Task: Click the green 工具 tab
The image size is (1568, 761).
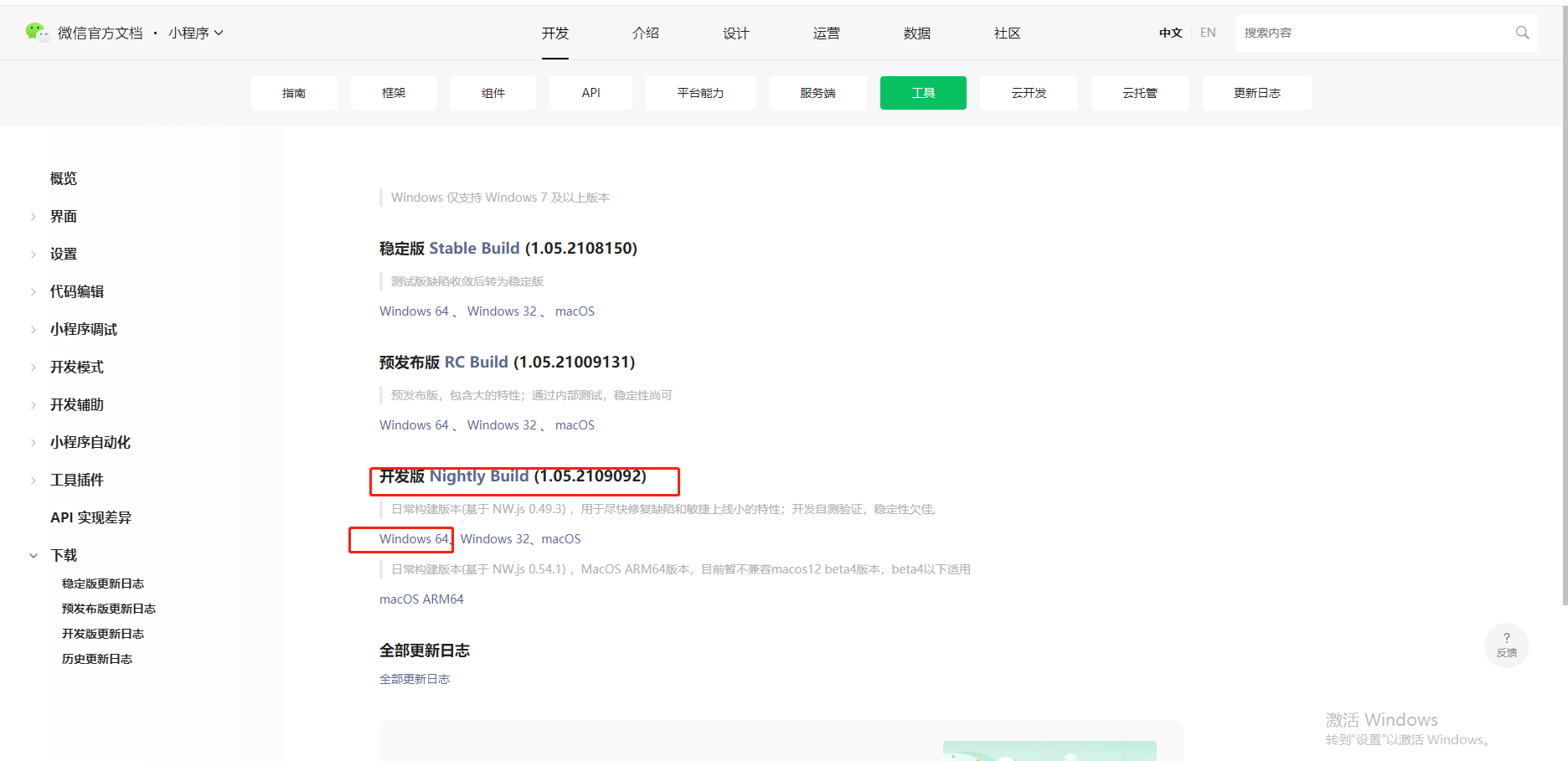Action: (x=923, y=93)
